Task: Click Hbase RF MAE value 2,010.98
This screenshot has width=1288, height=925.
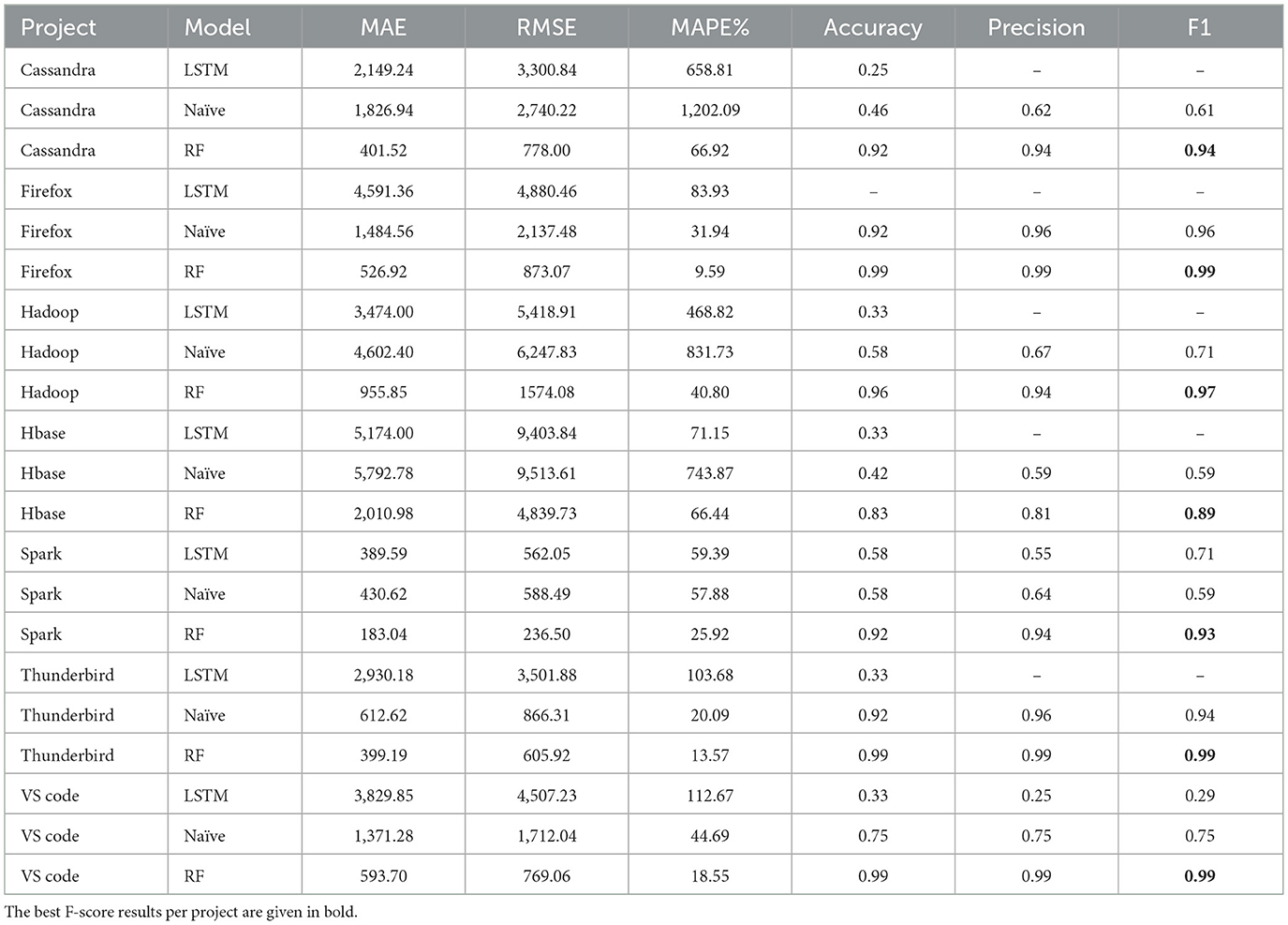Action: point(383,514)
